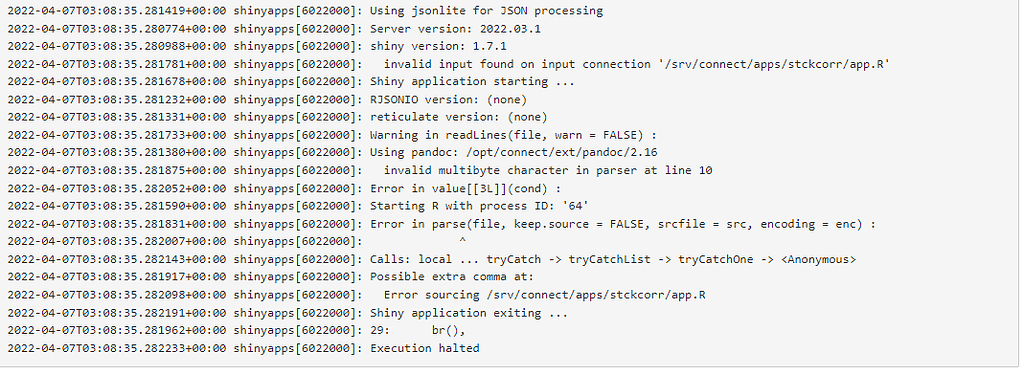Click the 'Starting R with process ID' line
Screen dimensions: 1024x375
[x=298, y=206]
